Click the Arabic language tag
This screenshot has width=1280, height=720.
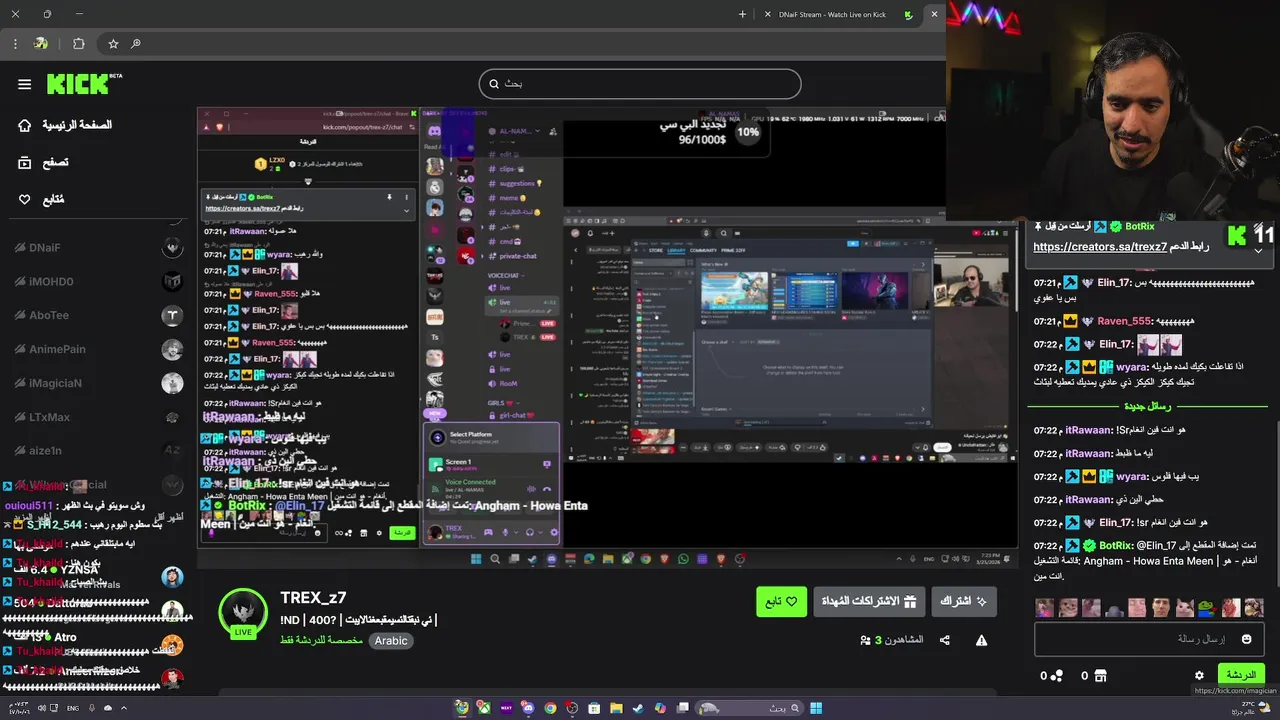coord(391,640)
